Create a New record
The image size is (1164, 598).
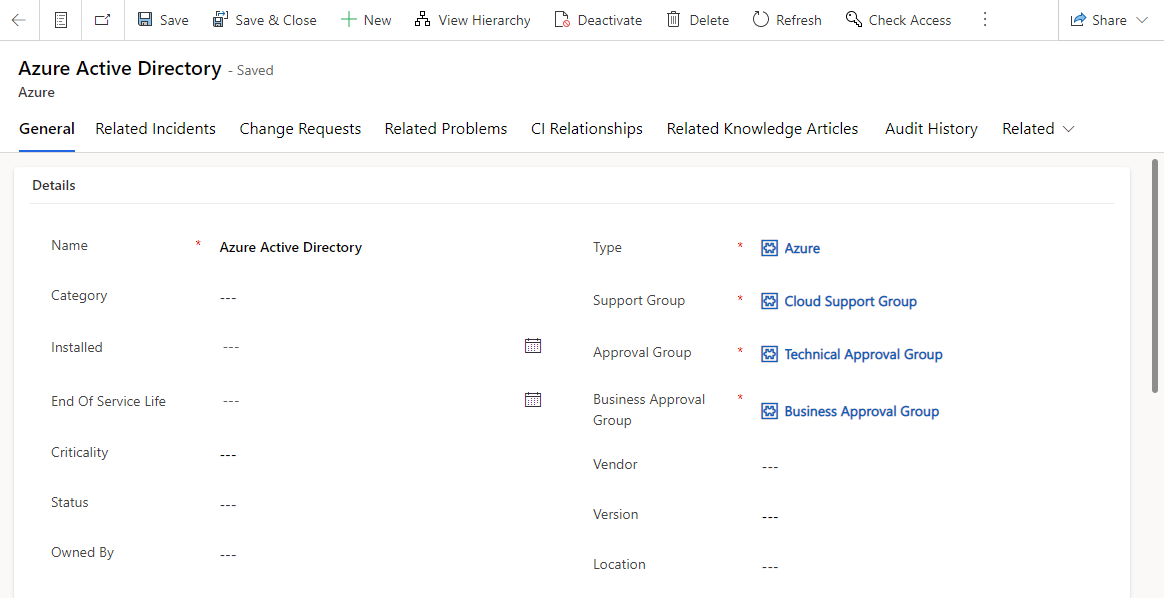point(366,20)
